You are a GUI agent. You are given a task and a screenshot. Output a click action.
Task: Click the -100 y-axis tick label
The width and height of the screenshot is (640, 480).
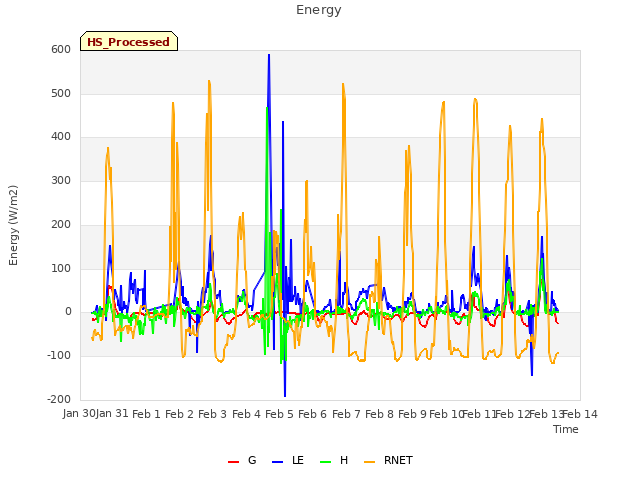point(59,356)
